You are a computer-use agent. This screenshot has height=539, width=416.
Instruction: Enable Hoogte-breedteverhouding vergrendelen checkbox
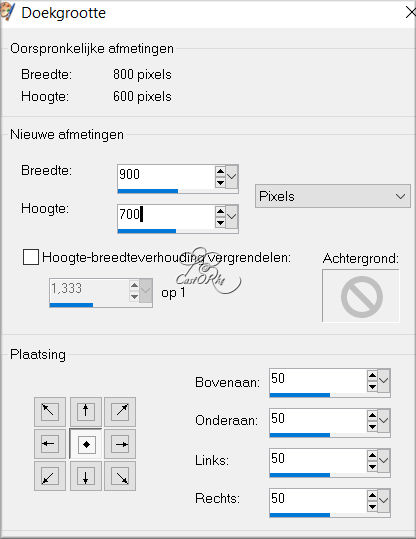click(31, 257)
